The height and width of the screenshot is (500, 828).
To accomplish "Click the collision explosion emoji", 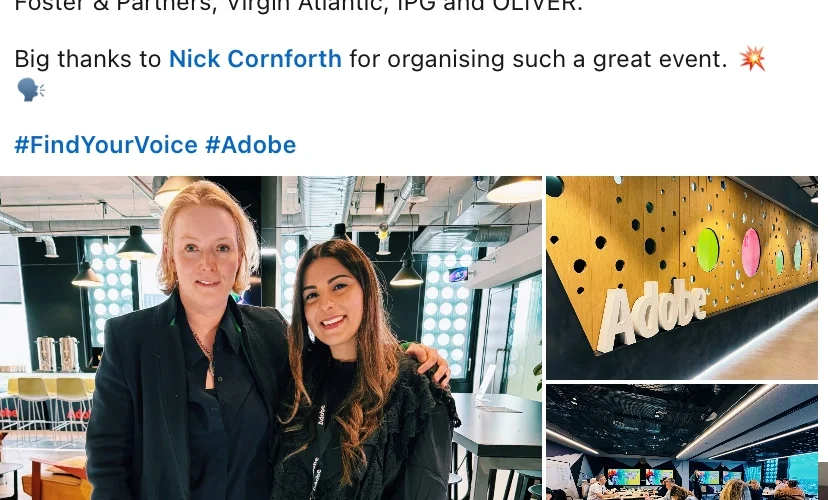I will (x=752, y=58).
